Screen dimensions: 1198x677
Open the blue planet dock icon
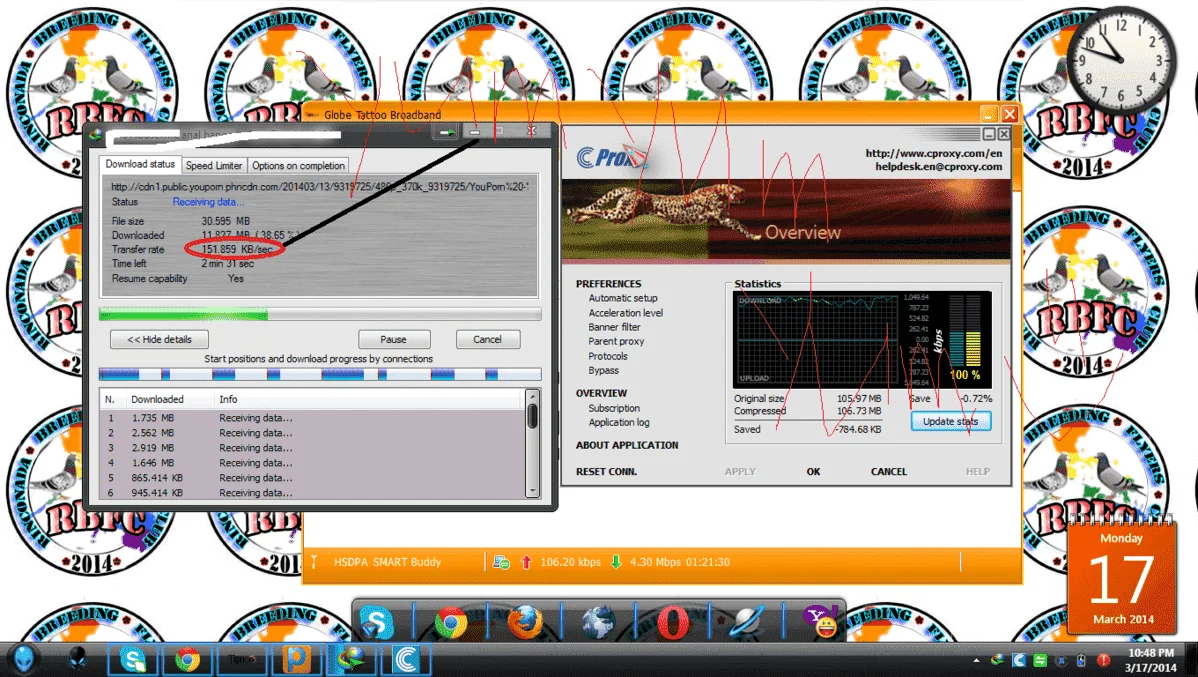click(746, 622)
